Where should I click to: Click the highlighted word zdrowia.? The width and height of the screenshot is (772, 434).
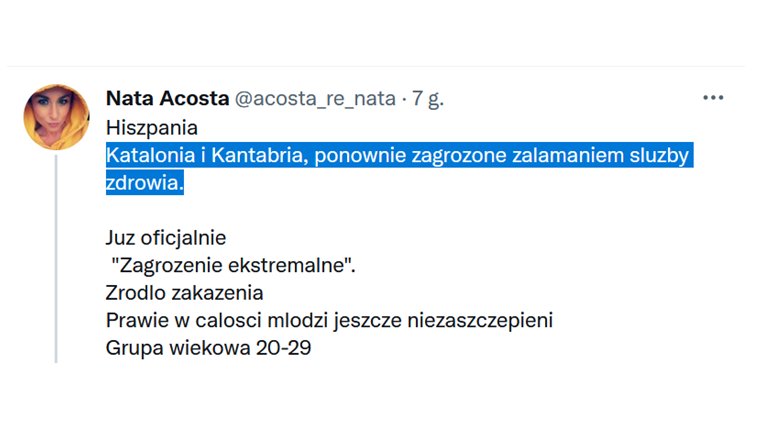tap(145, 183)
